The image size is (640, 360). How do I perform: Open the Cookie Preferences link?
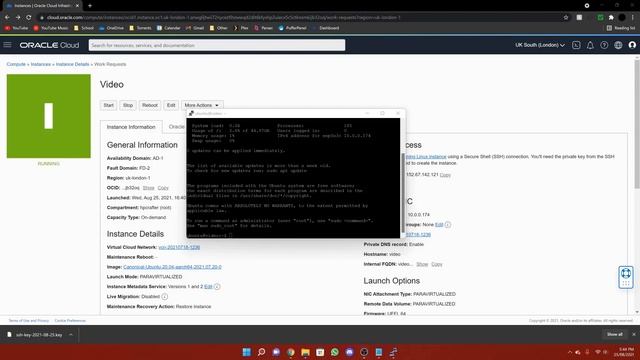point(70,321)
